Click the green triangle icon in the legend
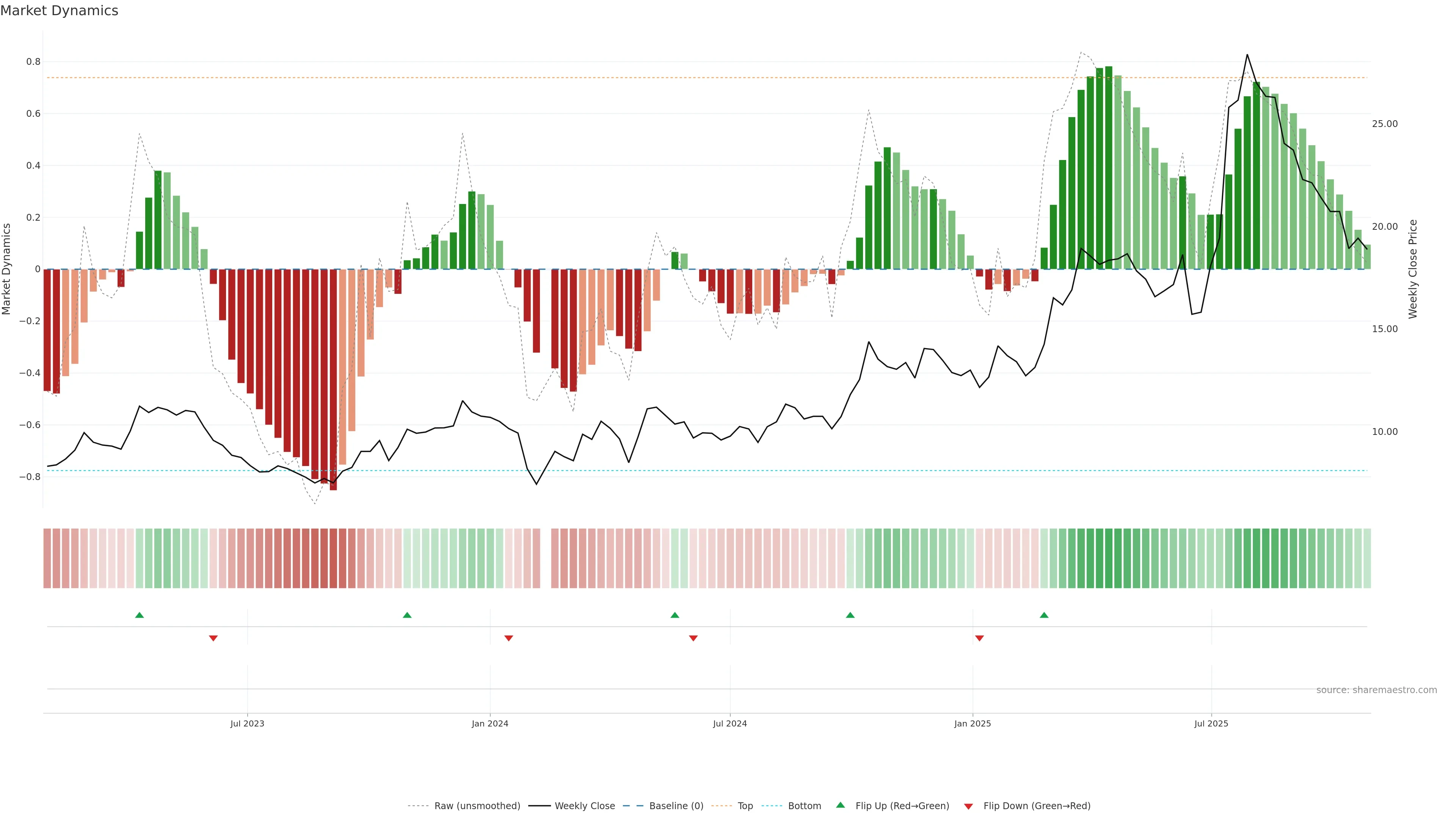This screenshot has width=1456, height=819. click(x=841, y=805)
